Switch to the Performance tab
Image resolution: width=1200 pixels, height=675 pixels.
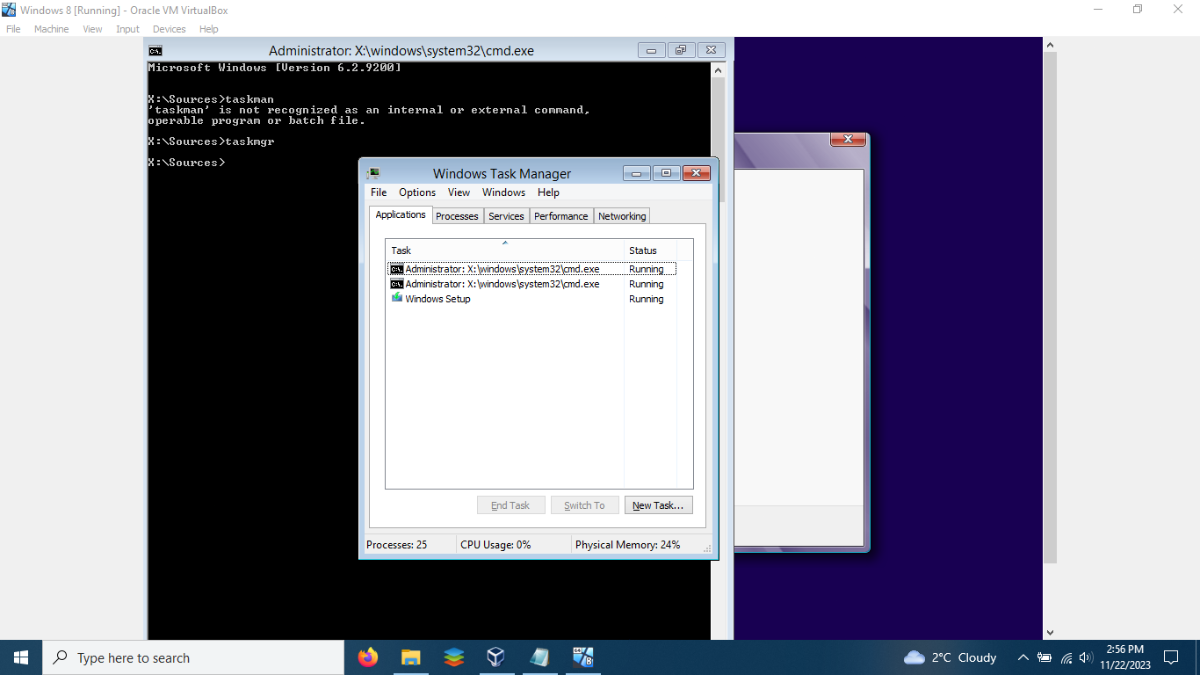(561, 216)
